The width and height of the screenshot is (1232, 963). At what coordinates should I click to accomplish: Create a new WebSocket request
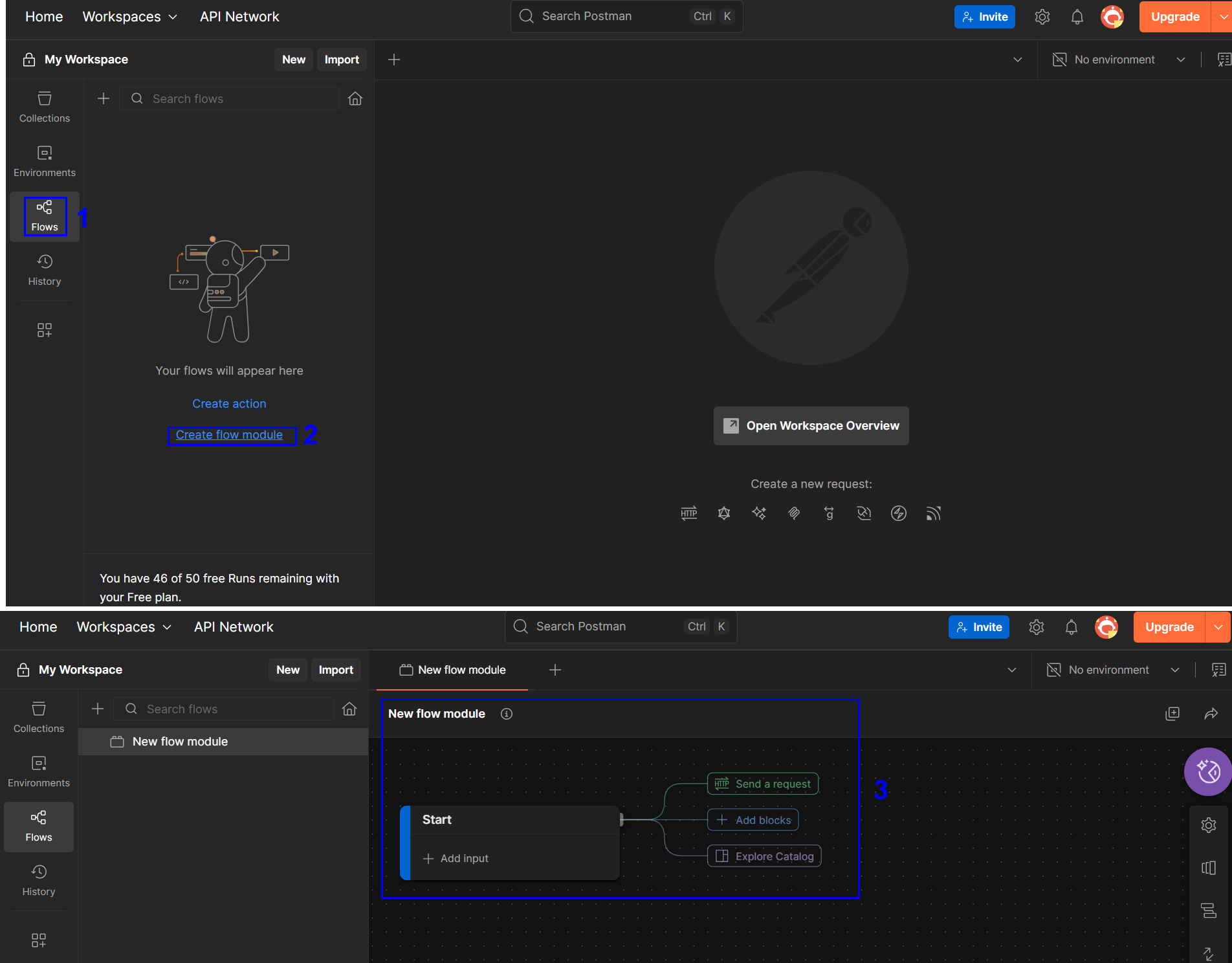(864, 513)
